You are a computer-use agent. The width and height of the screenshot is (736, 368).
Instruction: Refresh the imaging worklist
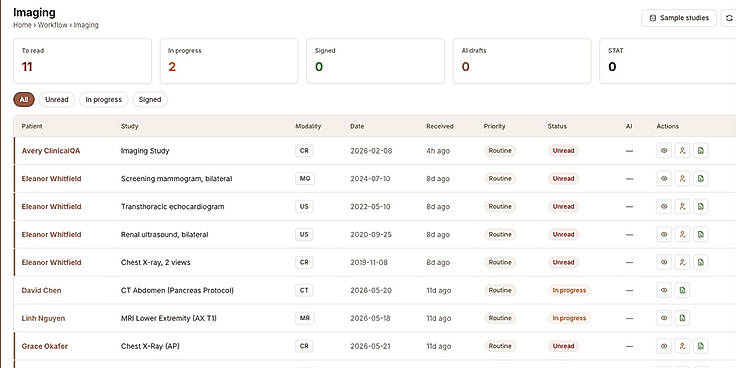tap(728, 18)
